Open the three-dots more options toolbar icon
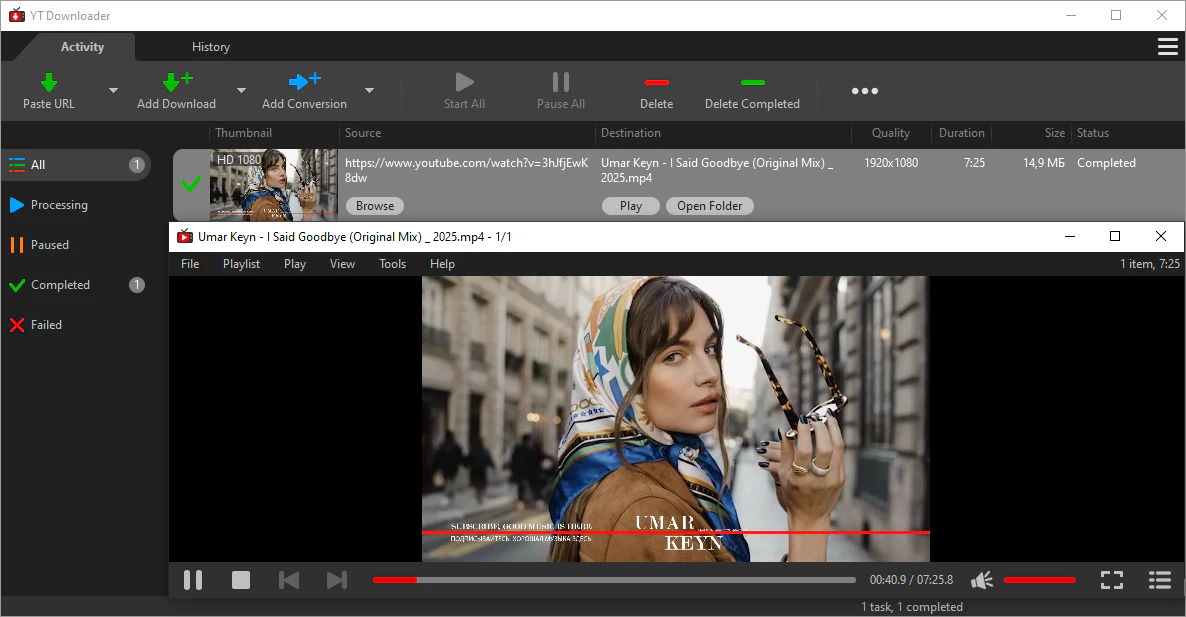This screenshot has width=1186, height=617. (x=864, y=91)
